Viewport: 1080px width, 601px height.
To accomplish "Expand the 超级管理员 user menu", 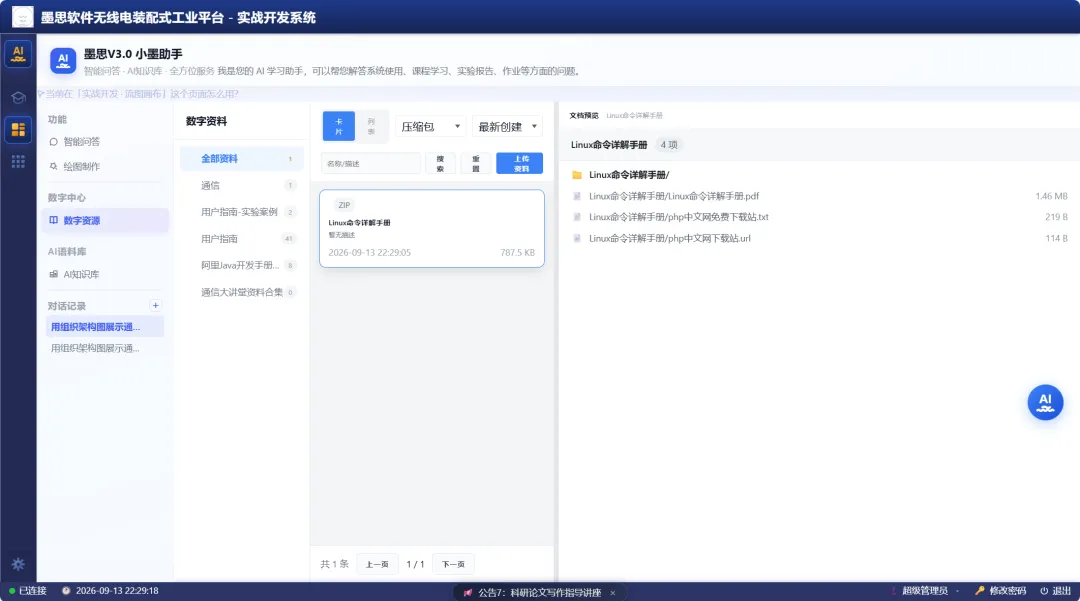I will [x=925, y=591].
